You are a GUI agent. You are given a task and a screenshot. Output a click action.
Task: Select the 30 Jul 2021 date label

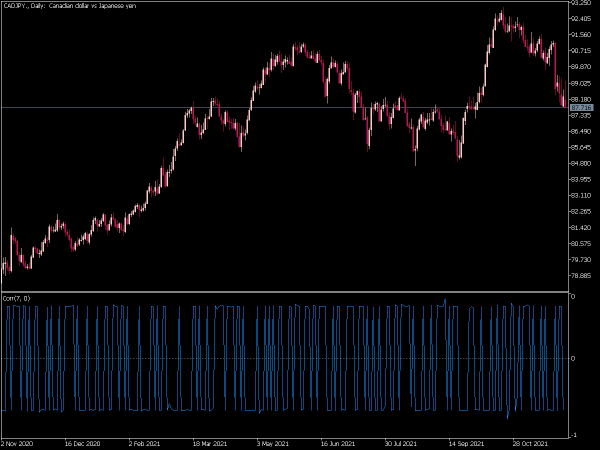(x=401, y=444)
